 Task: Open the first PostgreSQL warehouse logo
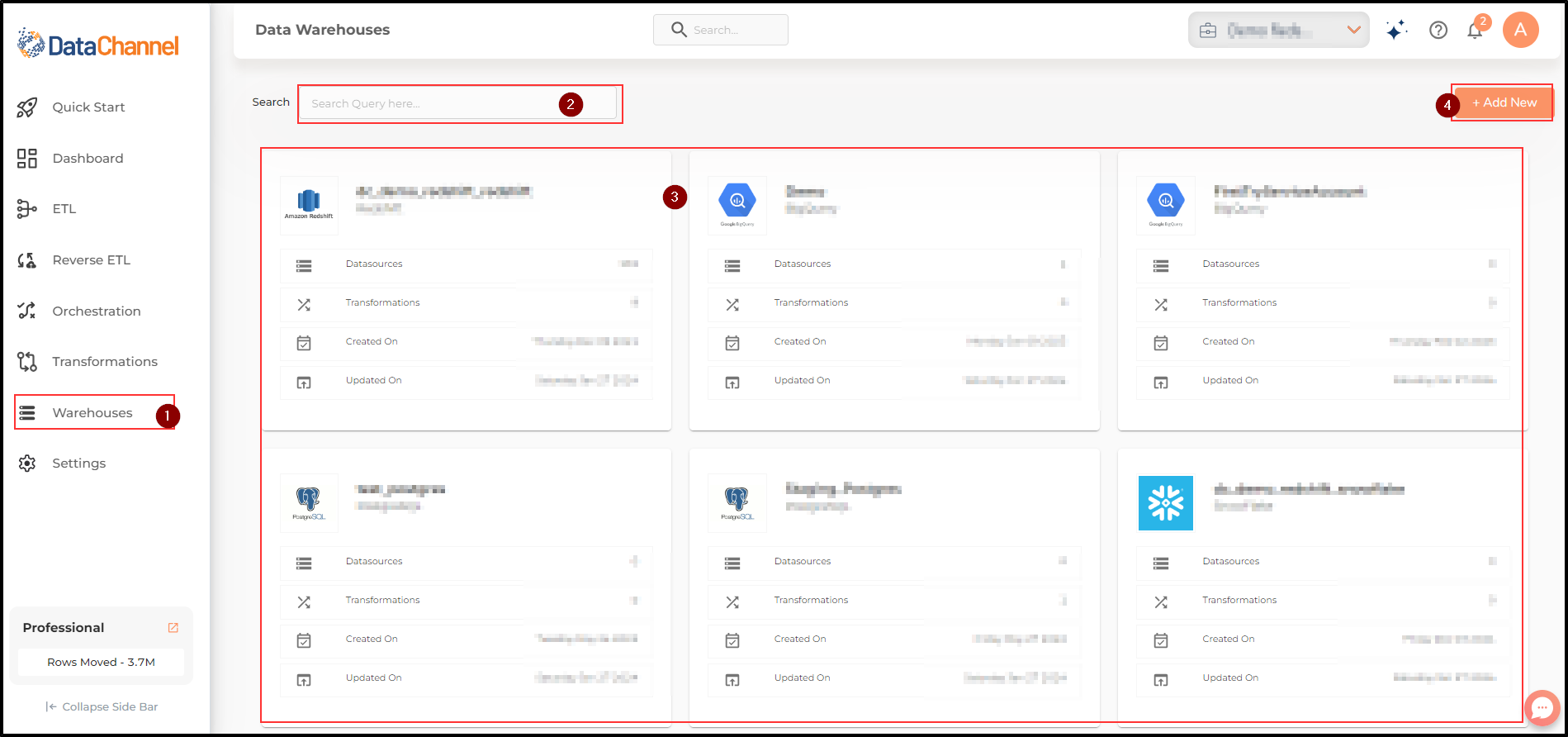coord(309,502)
